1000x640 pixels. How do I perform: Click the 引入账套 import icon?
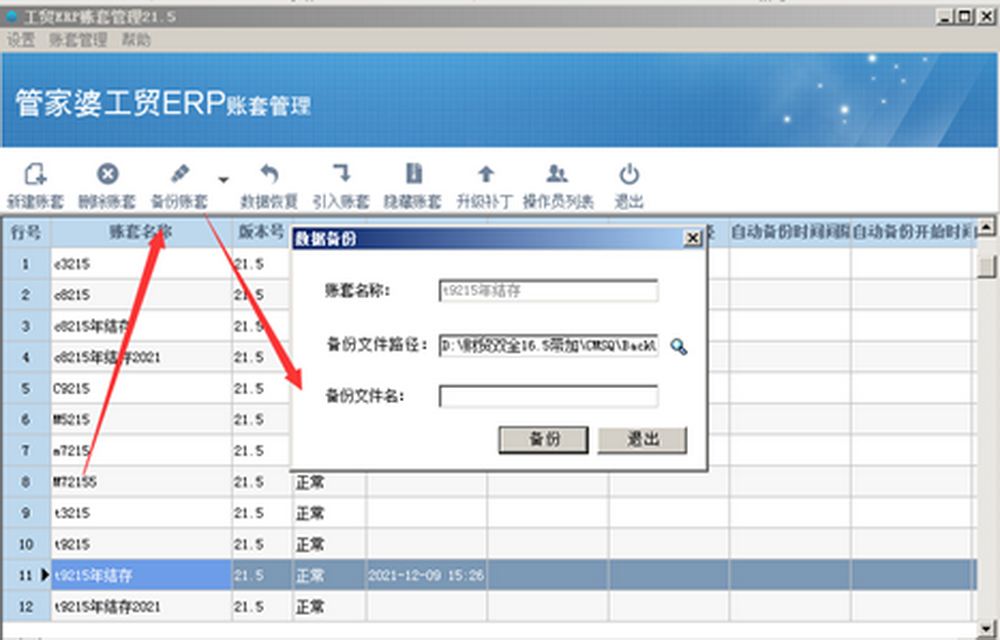pyautogui.click(x=341, y=174)
